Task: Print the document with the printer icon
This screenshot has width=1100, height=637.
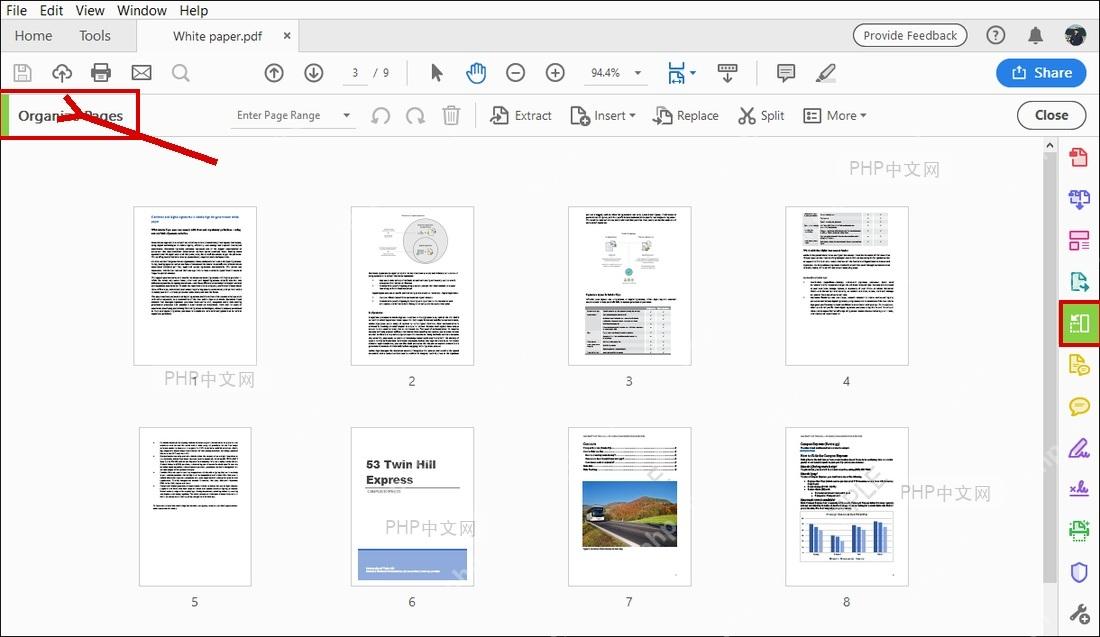Action: click(x=101, y=73)
